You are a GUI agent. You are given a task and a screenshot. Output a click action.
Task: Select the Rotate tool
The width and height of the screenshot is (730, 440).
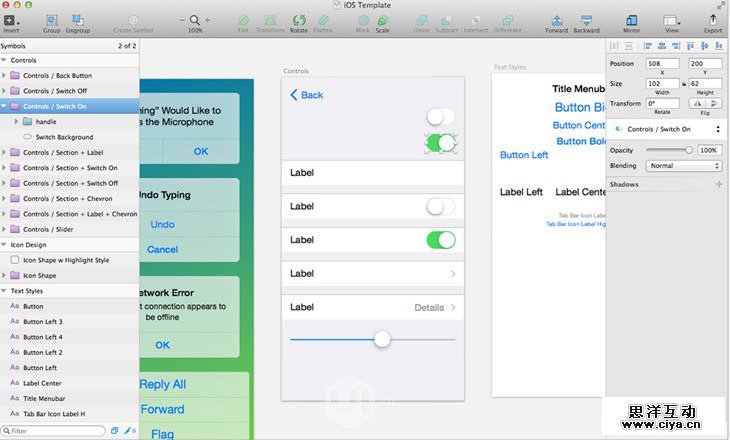click(x=299, y=20)
